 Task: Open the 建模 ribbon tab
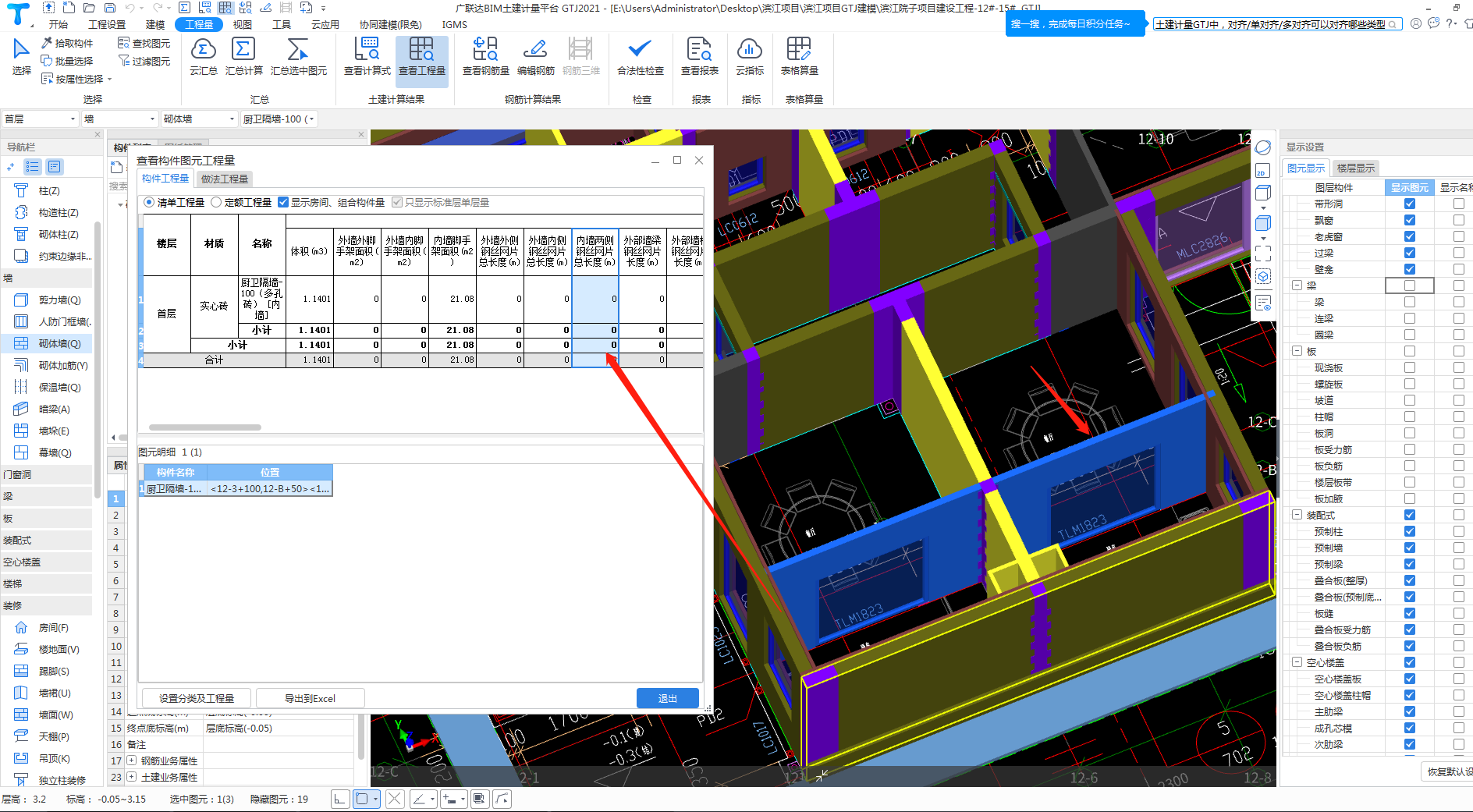(155, 24)
